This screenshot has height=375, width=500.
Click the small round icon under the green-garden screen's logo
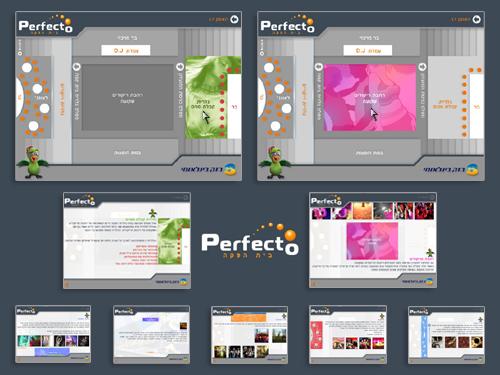(x=20, y=53)
